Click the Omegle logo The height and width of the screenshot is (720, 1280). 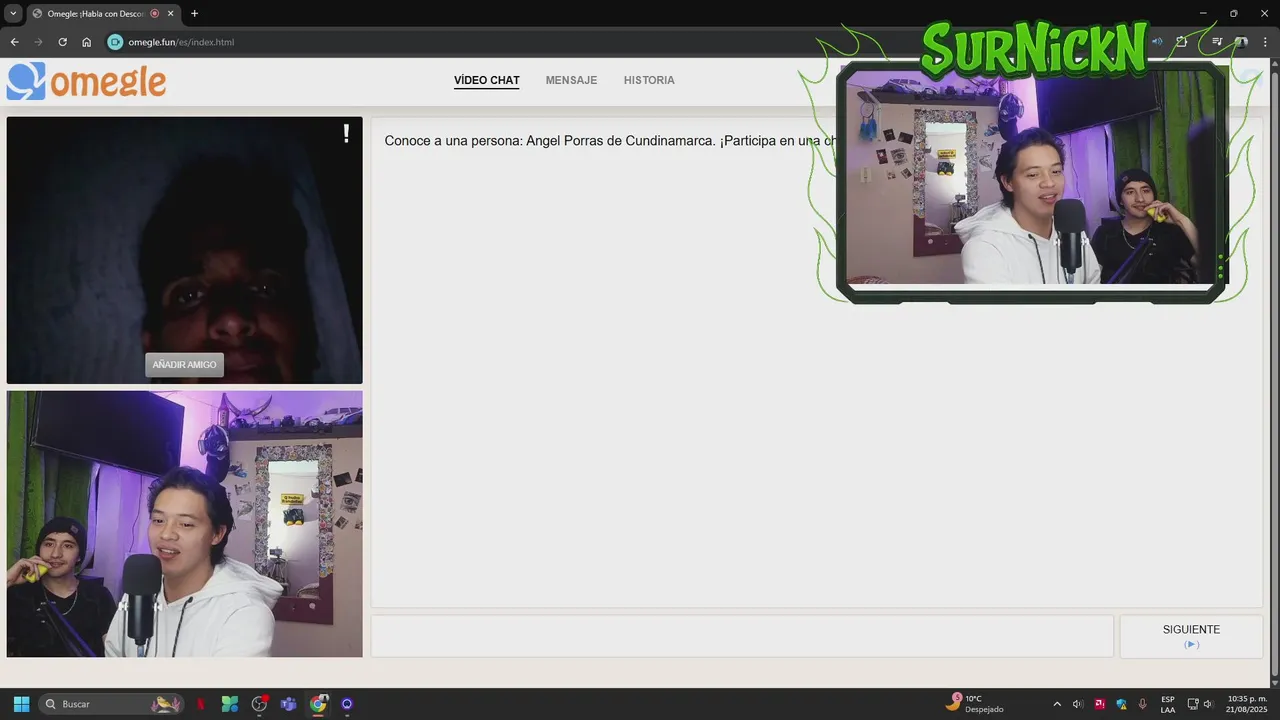(x=87, y=81)
